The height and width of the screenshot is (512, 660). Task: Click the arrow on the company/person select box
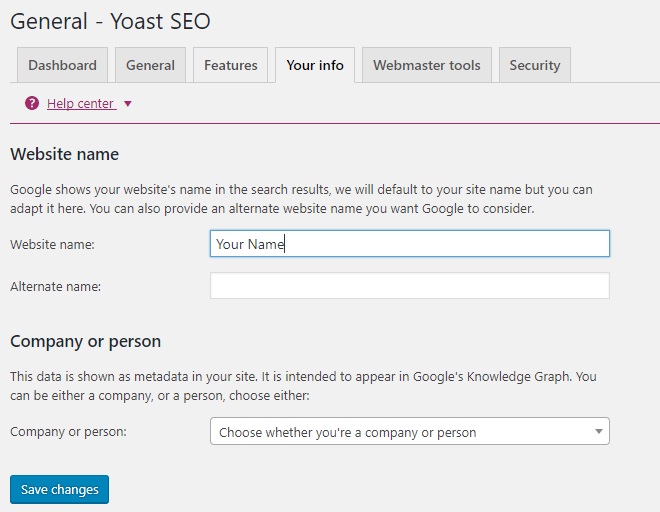(598, 432)
